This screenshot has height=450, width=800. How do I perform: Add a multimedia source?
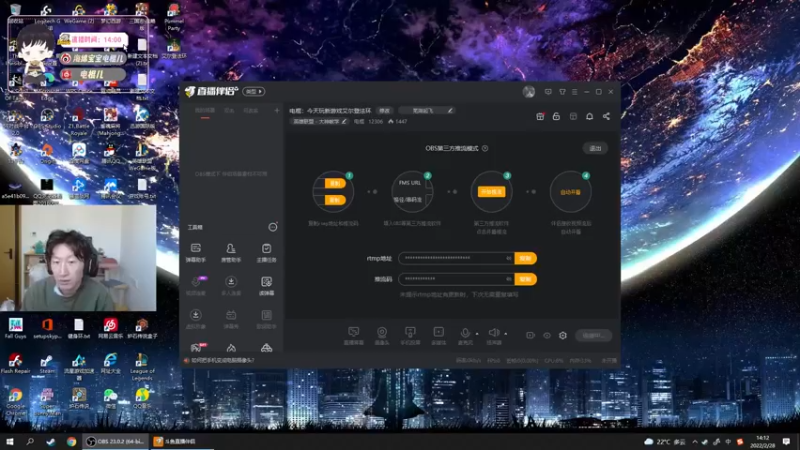pyautogui.click(x=438, y=336)
